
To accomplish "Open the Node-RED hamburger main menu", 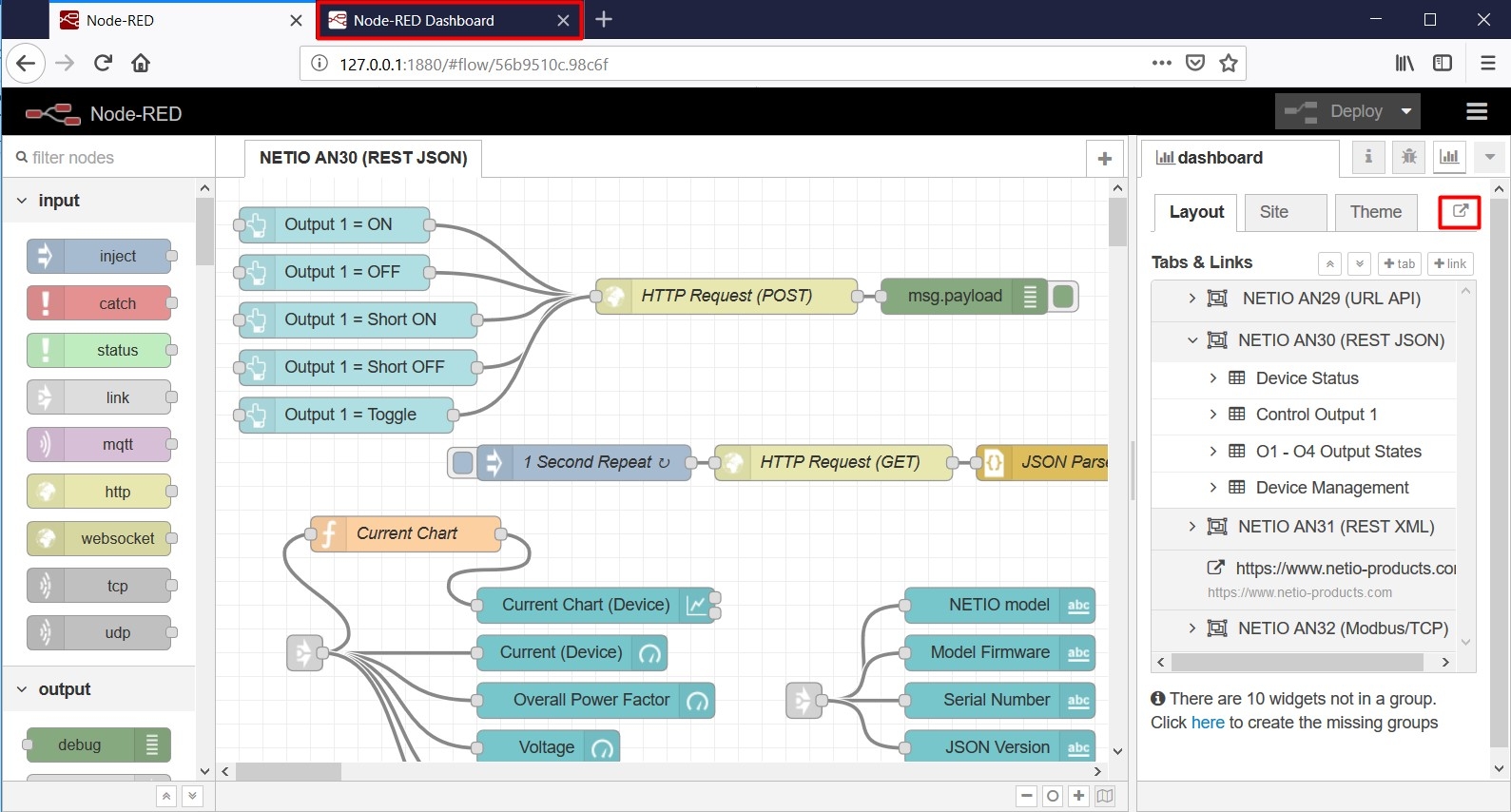I will click(x=1476, y=112).
